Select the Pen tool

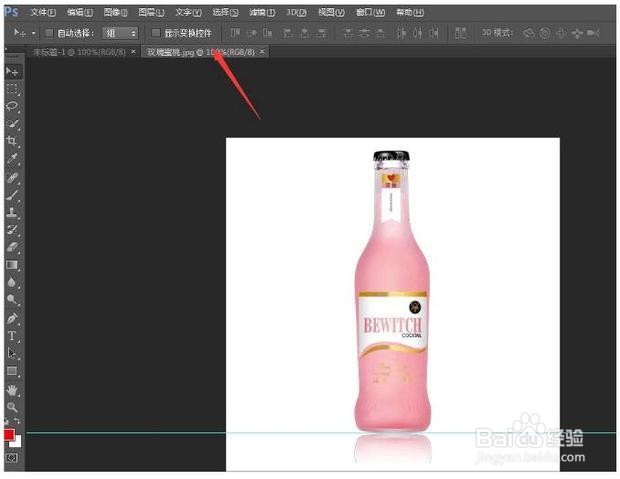point(12,319)
